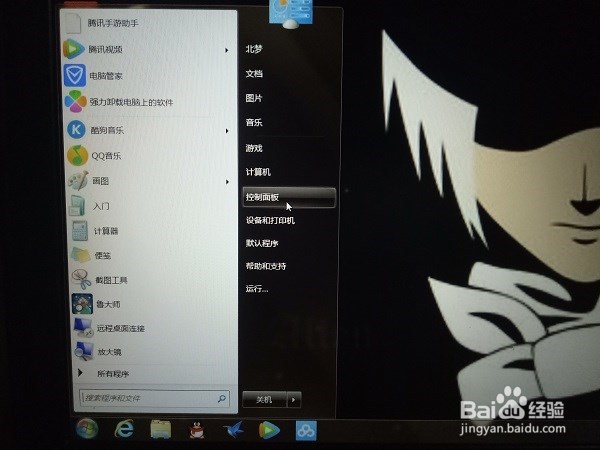This screenshot has width=600, height=450.
Task: Click the 入门 getting started icon
Action: tap(78, 206)
